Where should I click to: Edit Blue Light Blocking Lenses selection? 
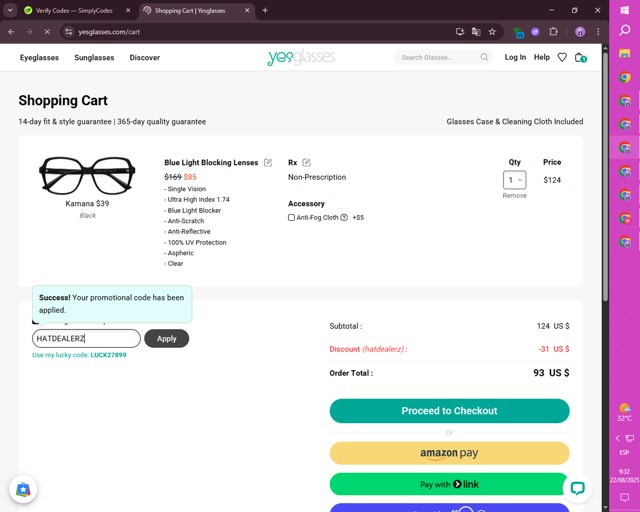pos(268,163)
